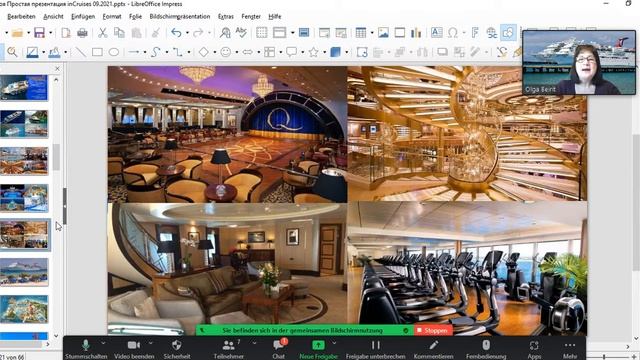Open Zoom Sicherheit options
Image resolution: width=640 pixels, height=360 pixels.
point(177,349)
